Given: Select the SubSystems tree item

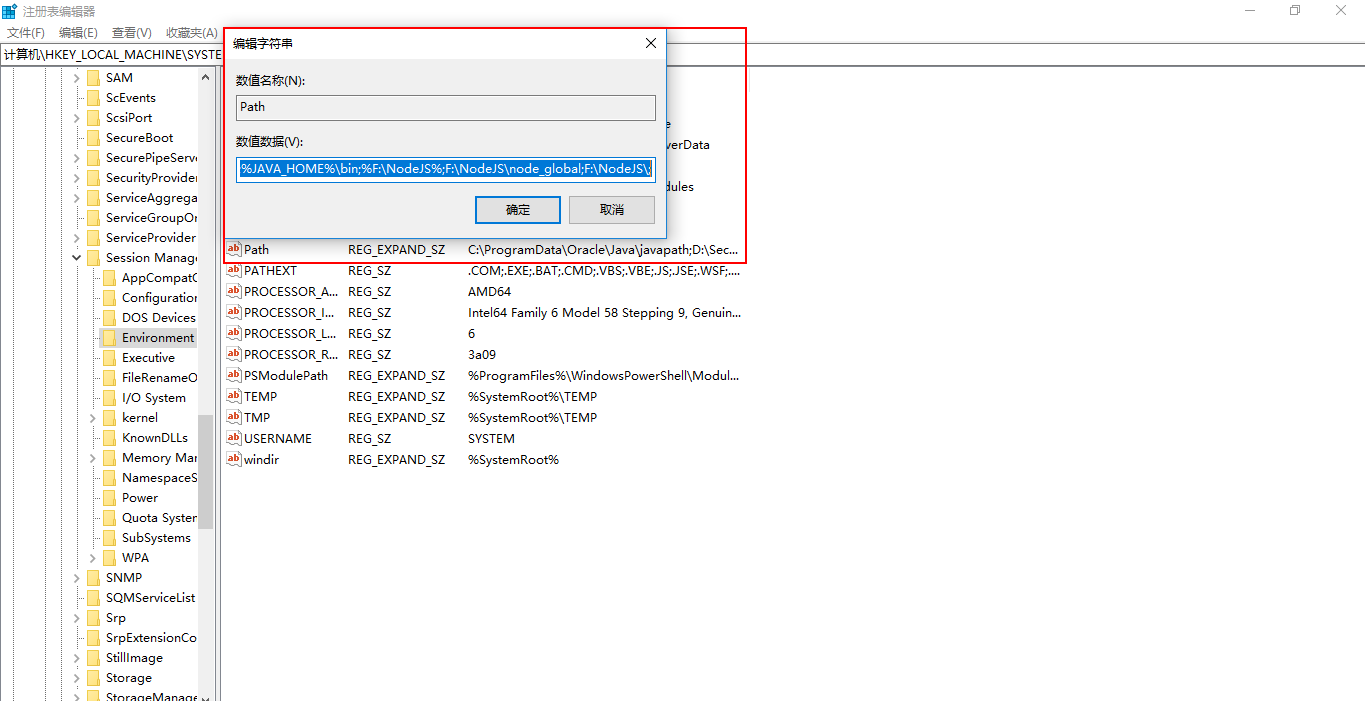Looking at the screenshot, I should (156, 538).
